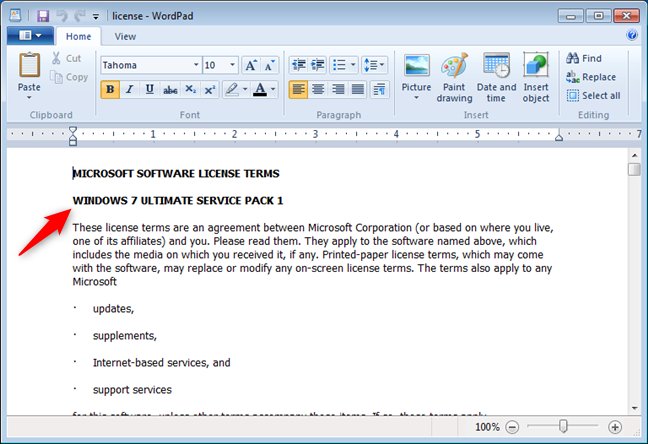Zoom out with the minus button
This screenshot has height=444, width=648.
click(512, 427)
